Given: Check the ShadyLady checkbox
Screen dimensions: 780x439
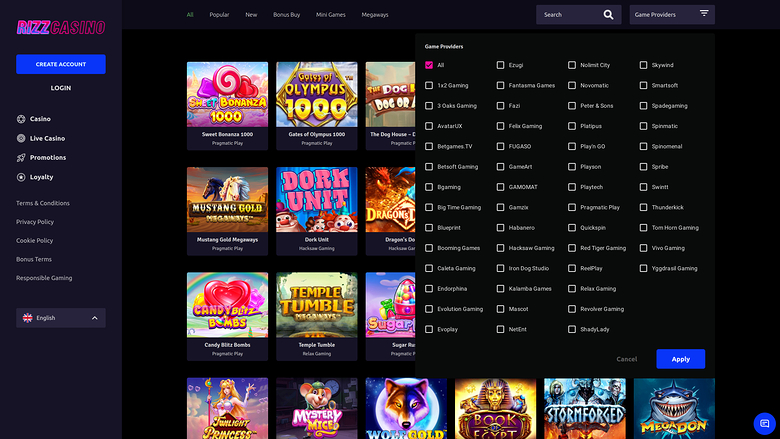Looking at the screenshot, I should (x=572, y=329).
